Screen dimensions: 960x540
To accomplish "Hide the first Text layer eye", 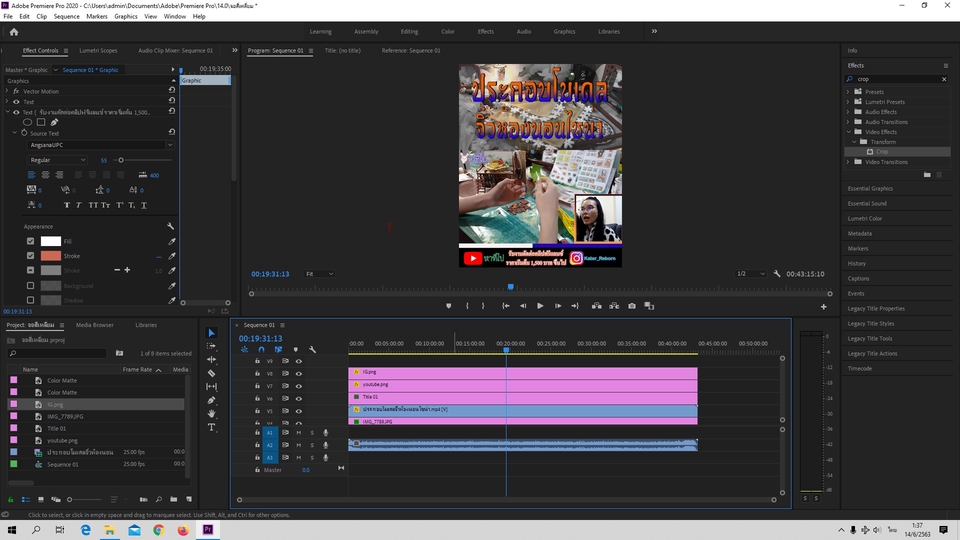I will tap(17, 102).
